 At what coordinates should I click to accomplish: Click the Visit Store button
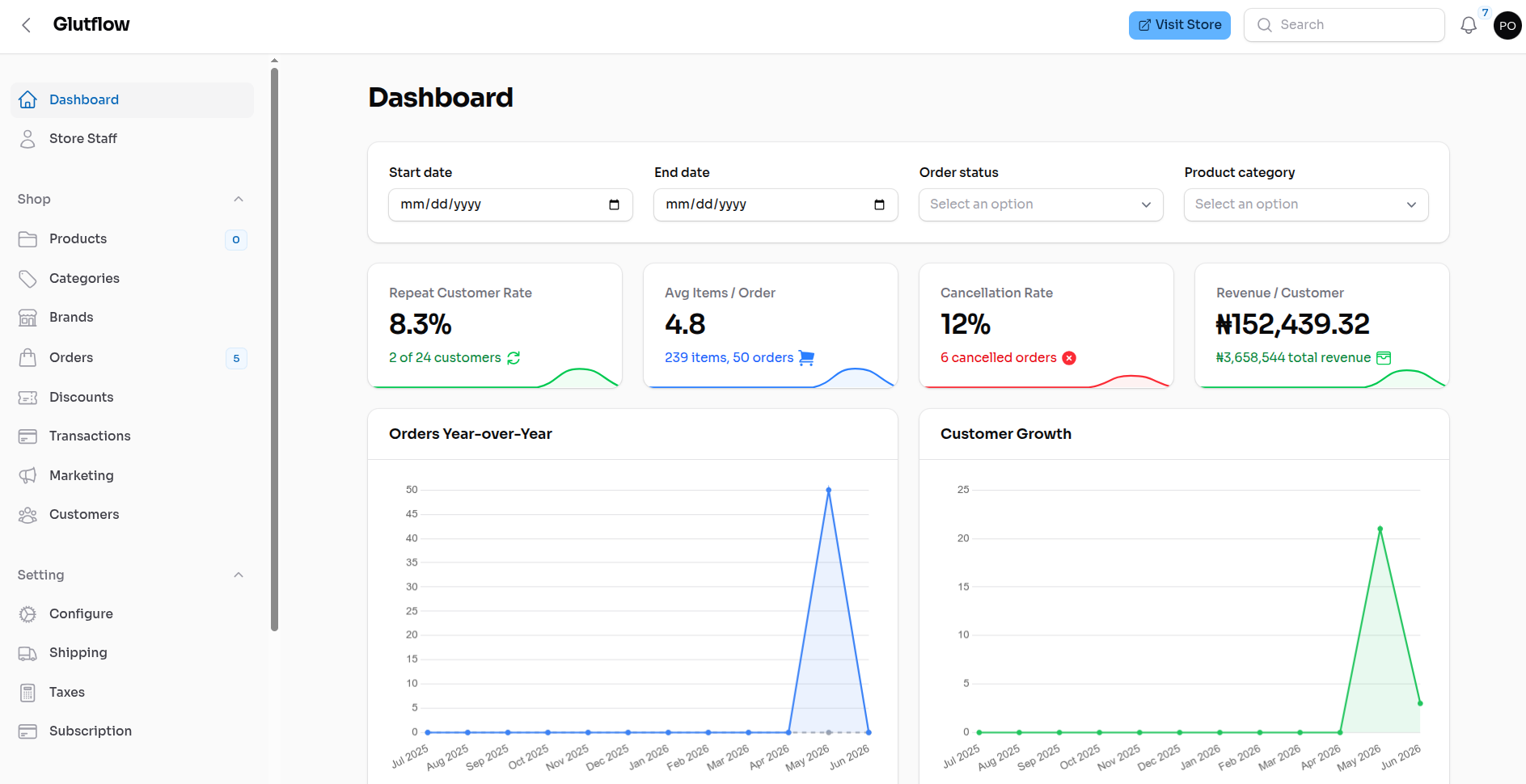(x=1180, y=25)
